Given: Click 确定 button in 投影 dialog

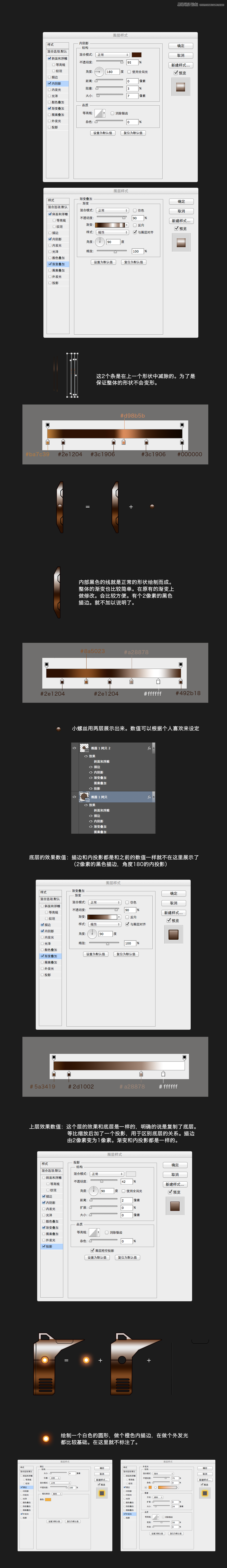Looking at the screenshot, I should coord(175,1165).
